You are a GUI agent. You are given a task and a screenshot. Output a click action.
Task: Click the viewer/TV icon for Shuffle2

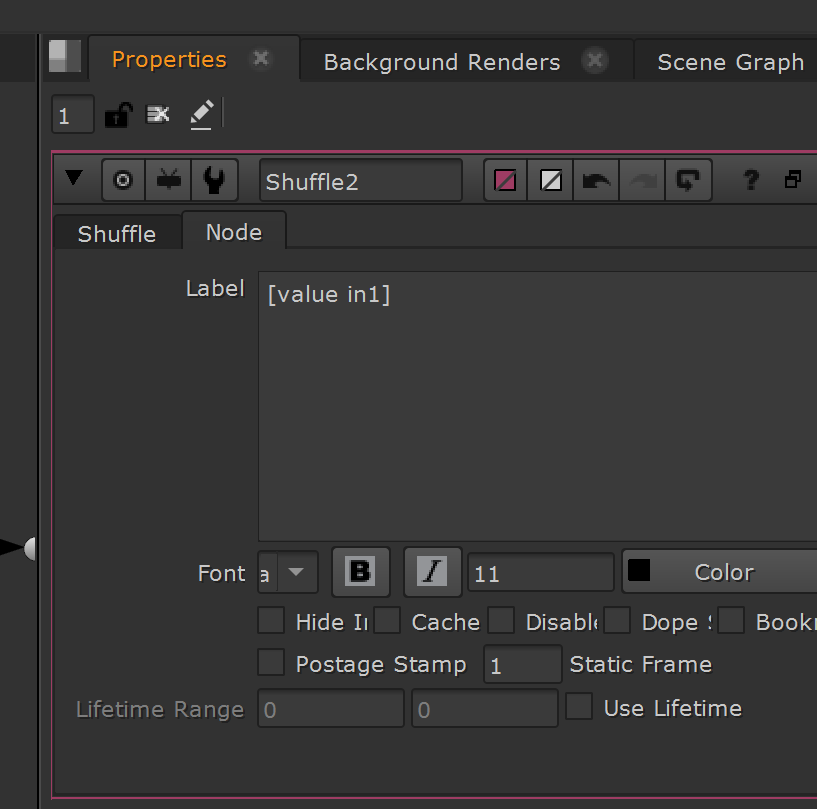point(168,180)
